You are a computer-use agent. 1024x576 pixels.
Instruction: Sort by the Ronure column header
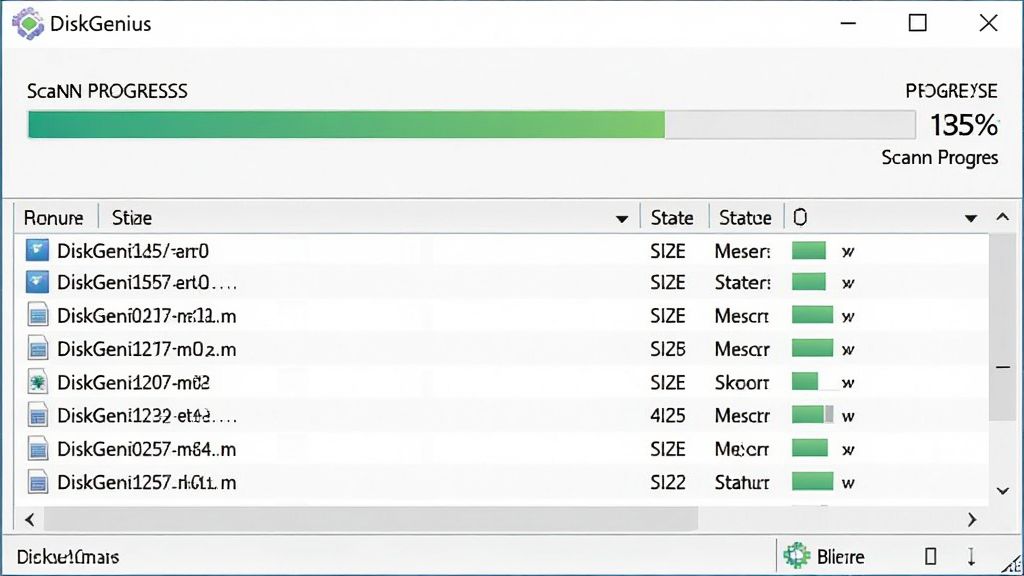(54, 218)
